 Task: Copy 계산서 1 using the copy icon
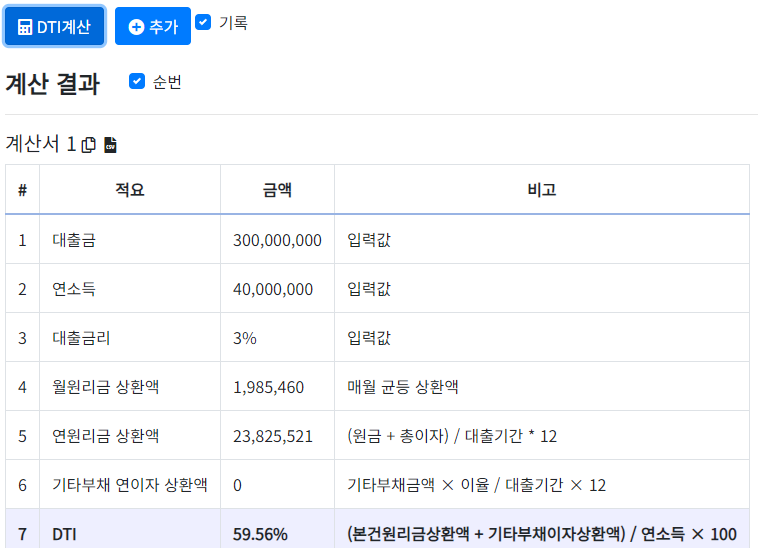88,144
